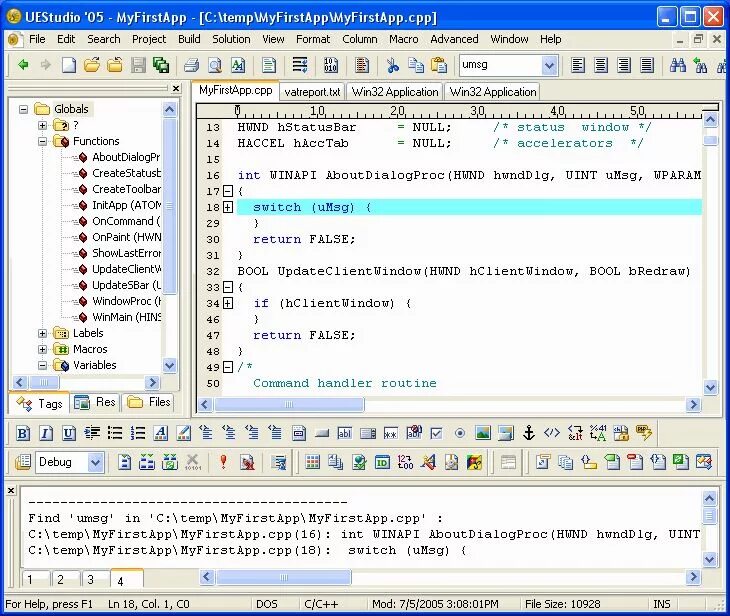Viewport: 730px width, 616px height.
Task: Insert radio button element from the HTML toolbar
Action: [460, 433]
